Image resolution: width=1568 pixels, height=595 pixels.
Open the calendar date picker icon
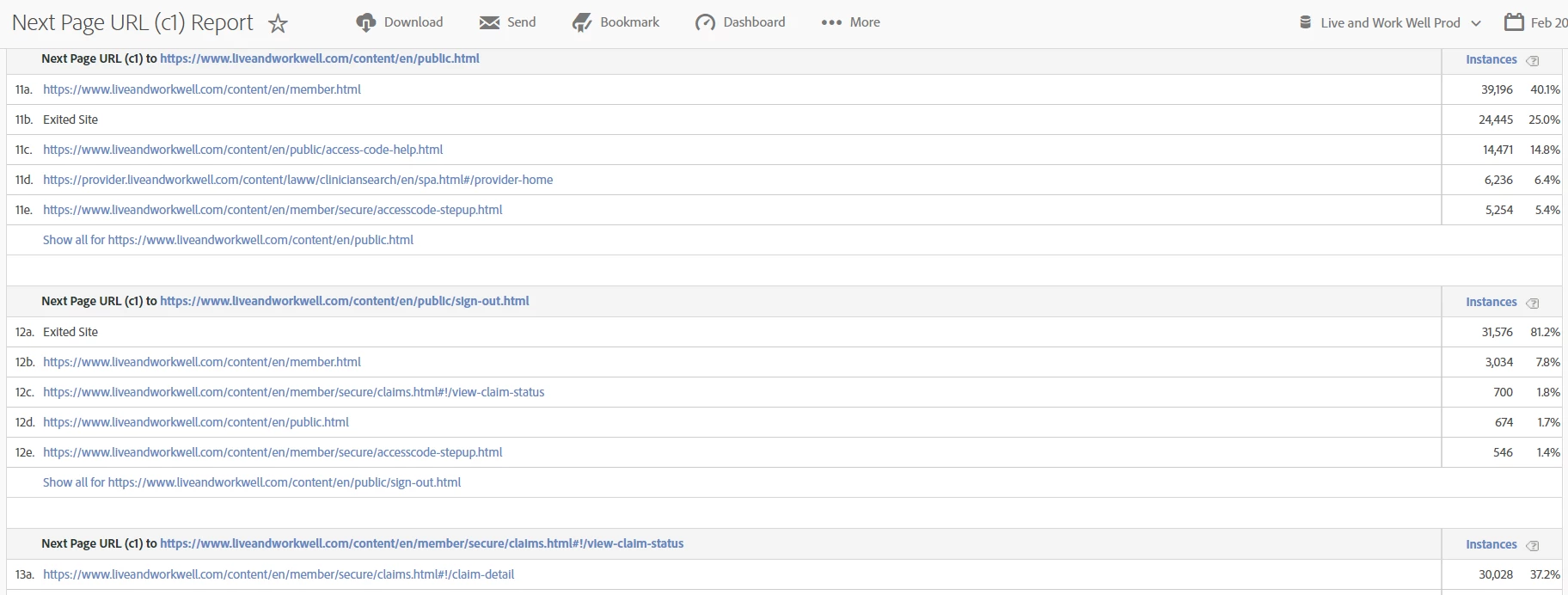[x=1514, y=22]
